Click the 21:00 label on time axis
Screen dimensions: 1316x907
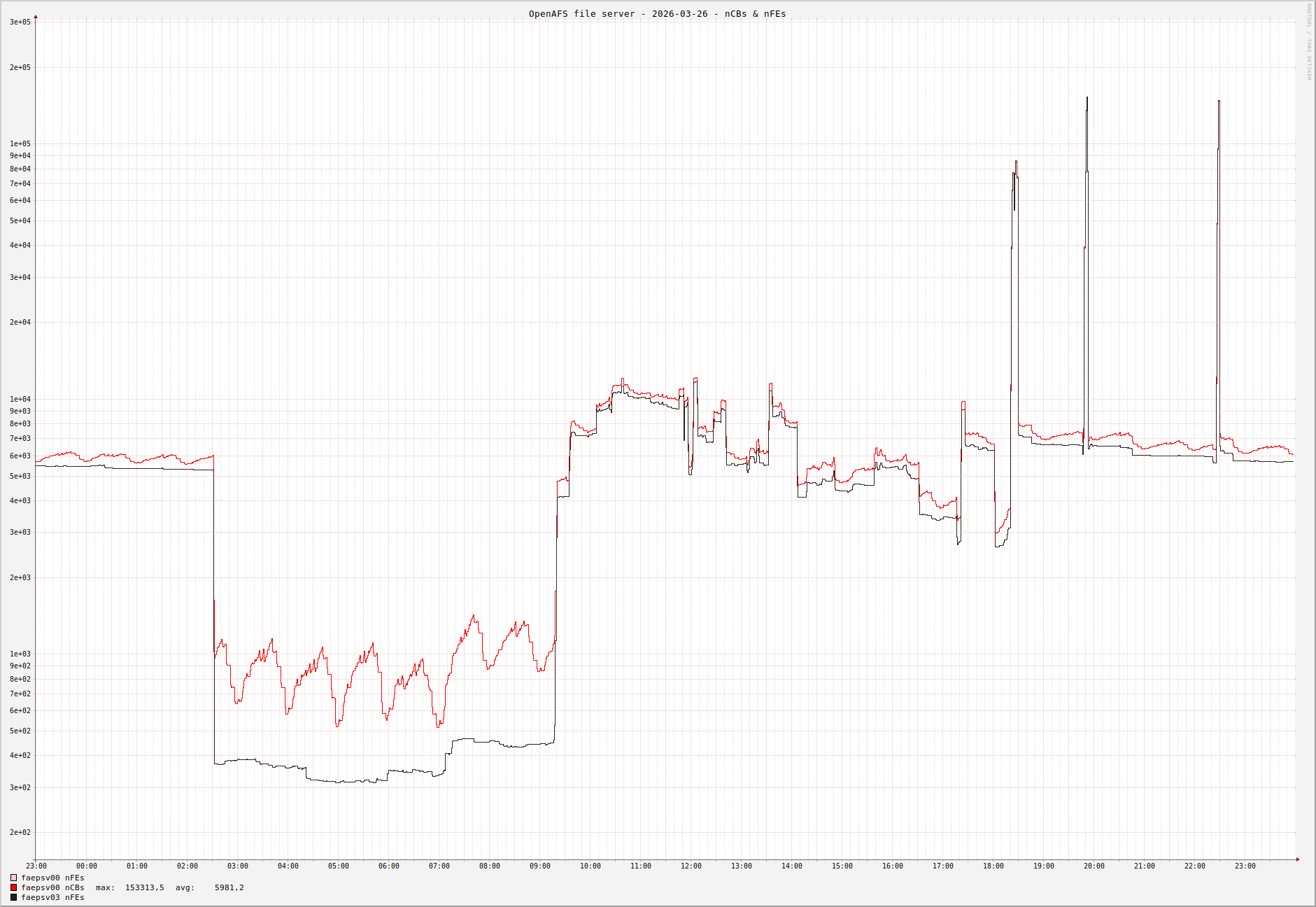click(1144, 866)
